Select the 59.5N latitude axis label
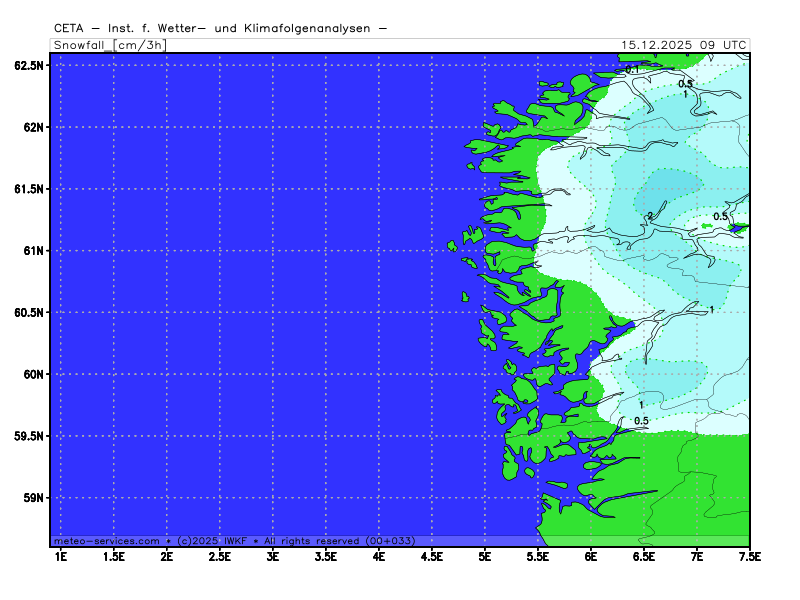800x600 pixels. point(29,436)
